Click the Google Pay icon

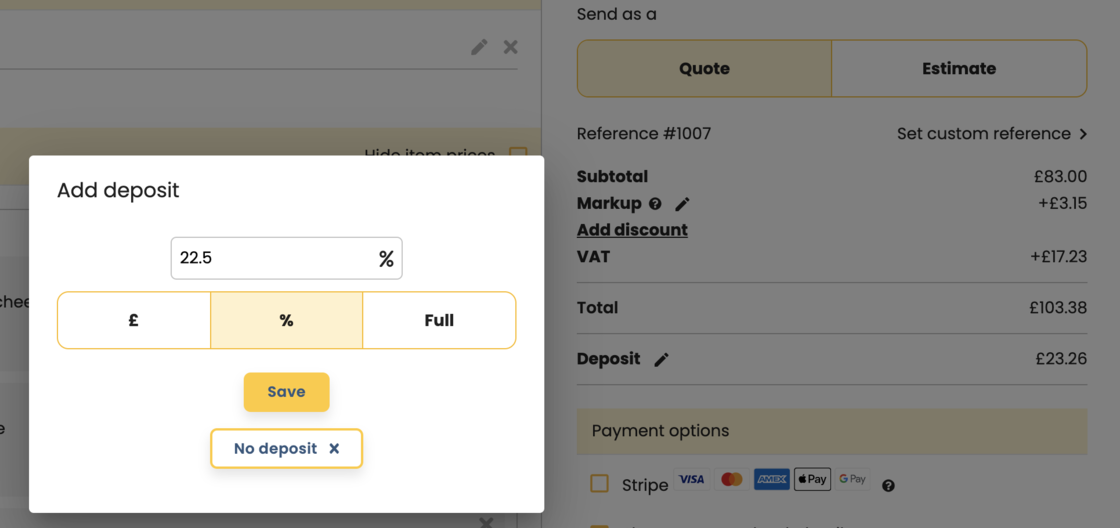852,480
